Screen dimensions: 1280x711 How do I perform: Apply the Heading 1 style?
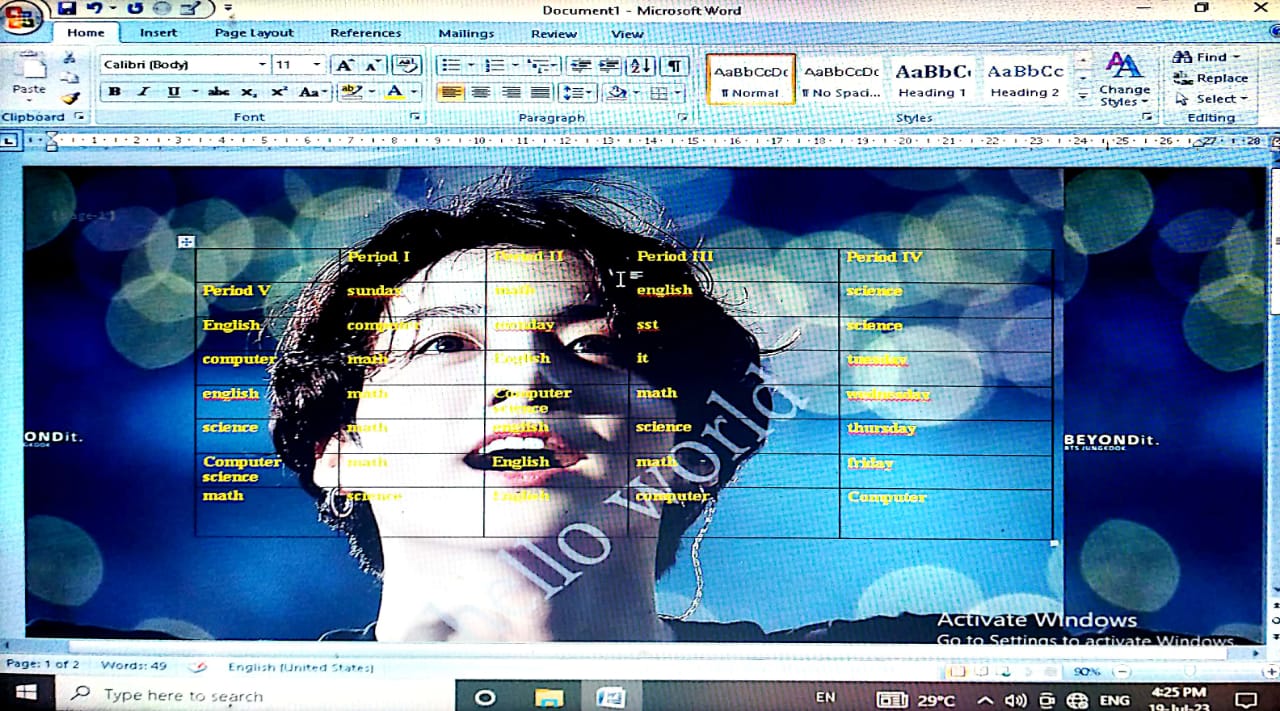pos(932,80)
